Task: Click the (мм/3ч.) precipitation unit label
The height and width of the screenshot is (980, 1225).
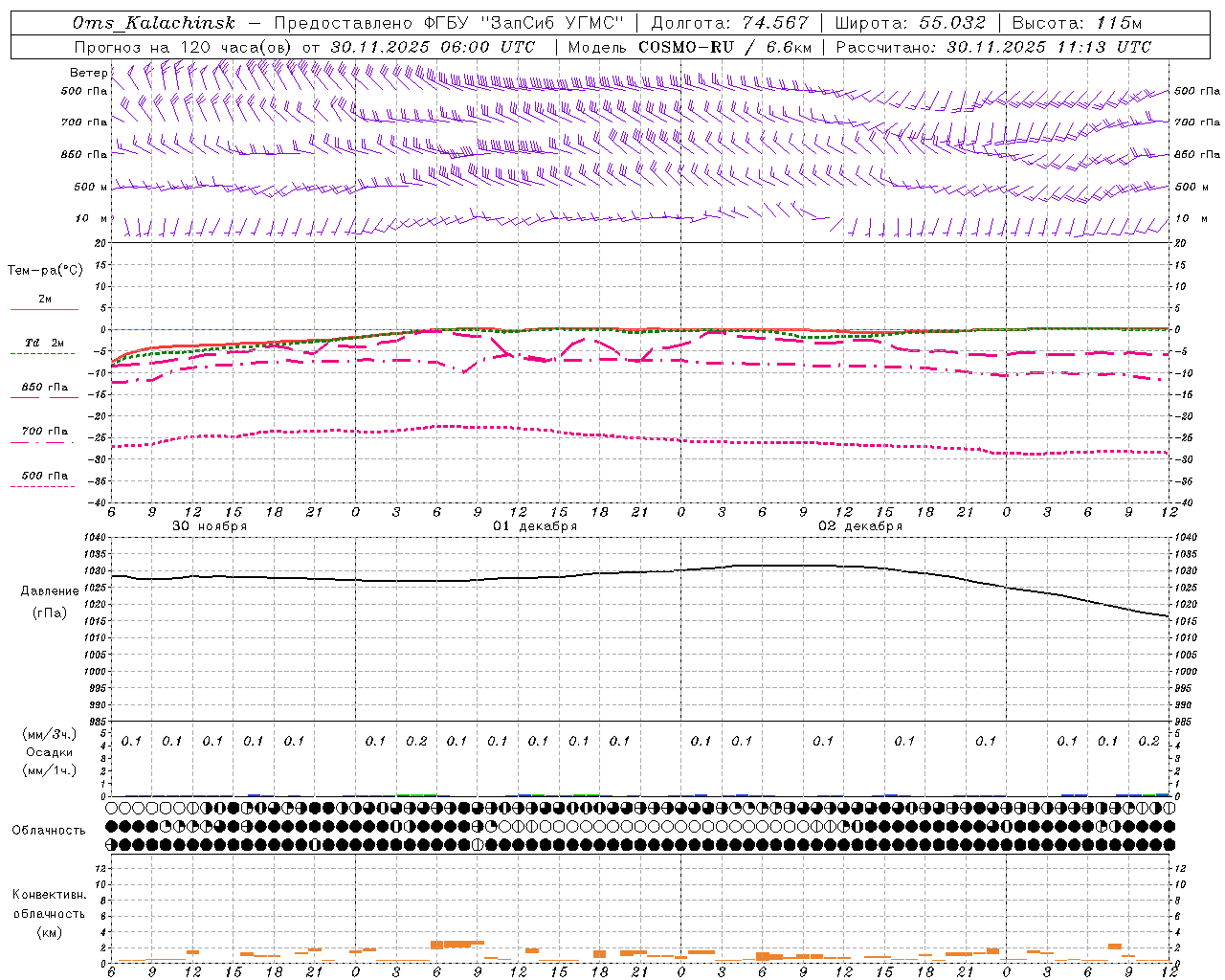Action: pos(50,734)
